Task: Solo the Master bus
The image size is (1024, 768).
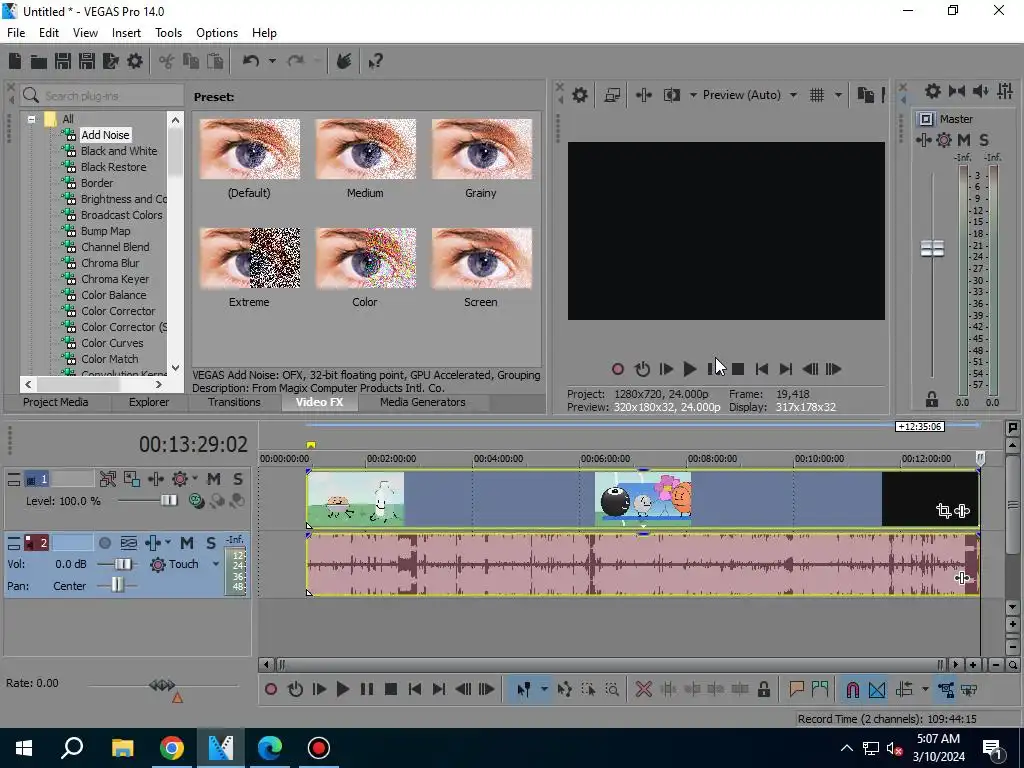Action: pyautogui.click(x=984, y=140)
